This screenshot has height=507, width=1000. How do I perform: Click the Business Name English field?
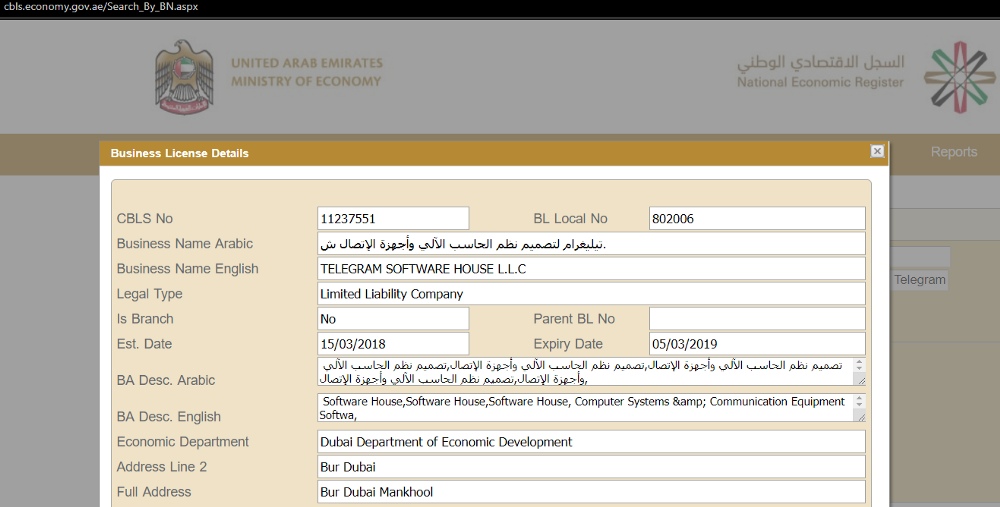[x=590, y=269]
